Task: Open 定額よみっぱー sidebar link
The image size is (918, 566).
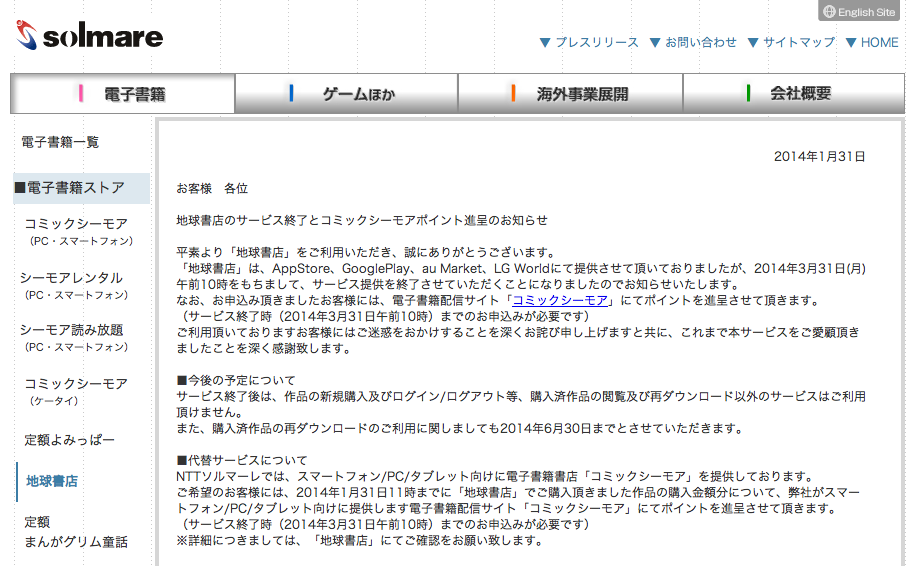Action: click(69, 440)
